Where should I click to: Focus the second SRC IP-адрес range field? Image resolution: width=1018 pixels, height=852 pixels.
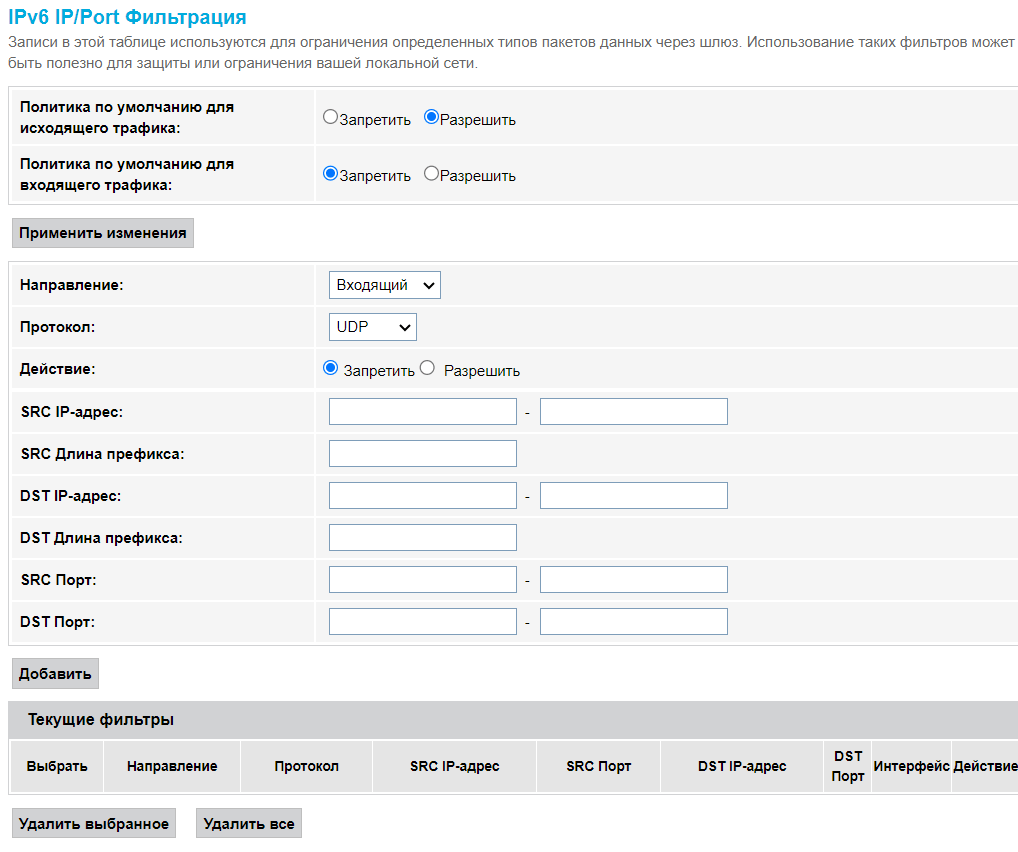coord(633,412)
